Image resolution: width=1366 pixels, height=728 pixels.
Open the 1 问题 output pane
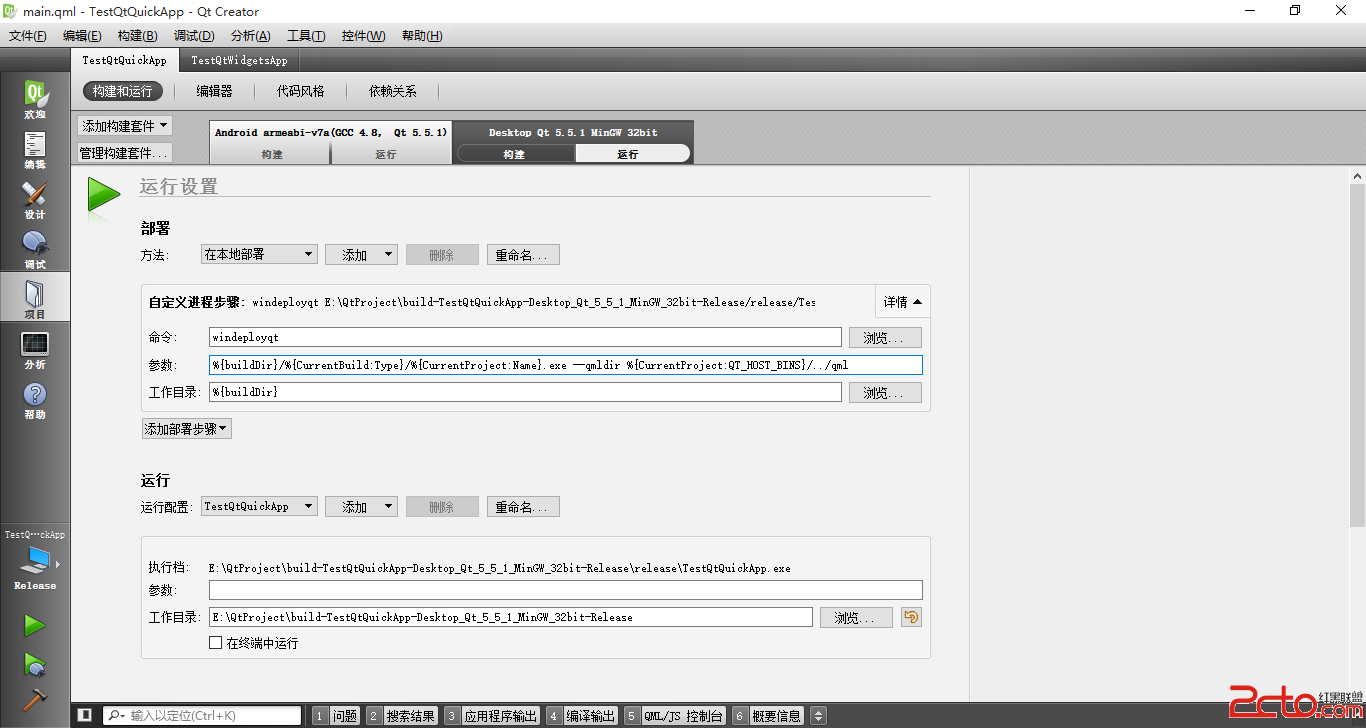335,716
